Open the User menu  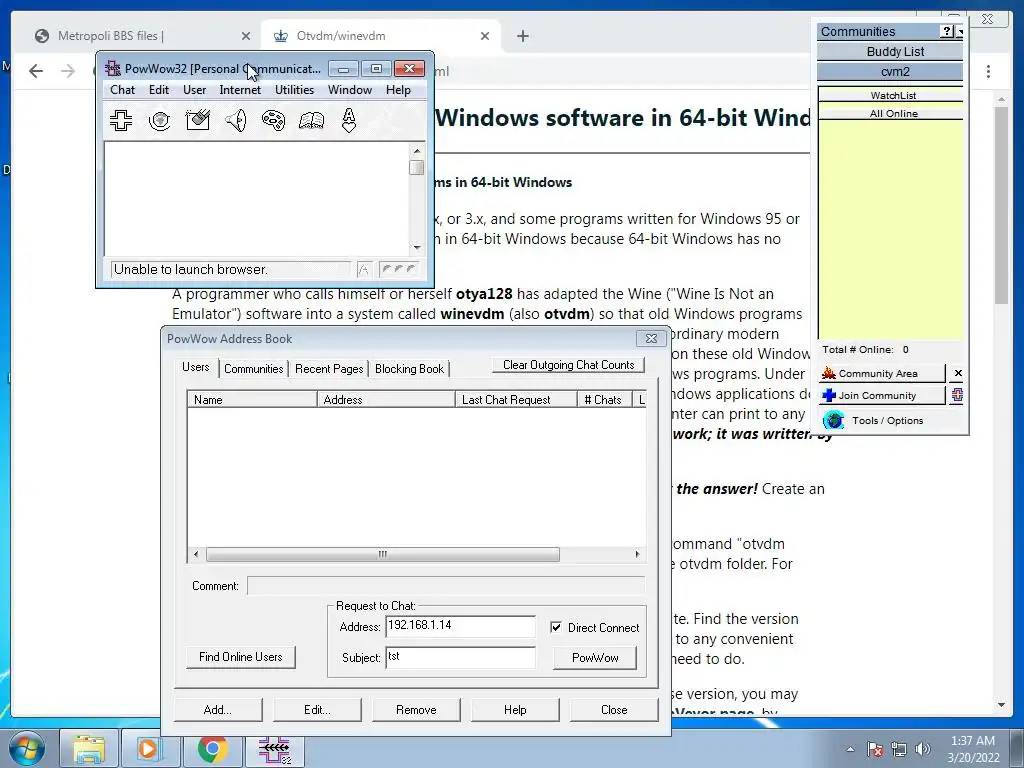pos(194,90)
